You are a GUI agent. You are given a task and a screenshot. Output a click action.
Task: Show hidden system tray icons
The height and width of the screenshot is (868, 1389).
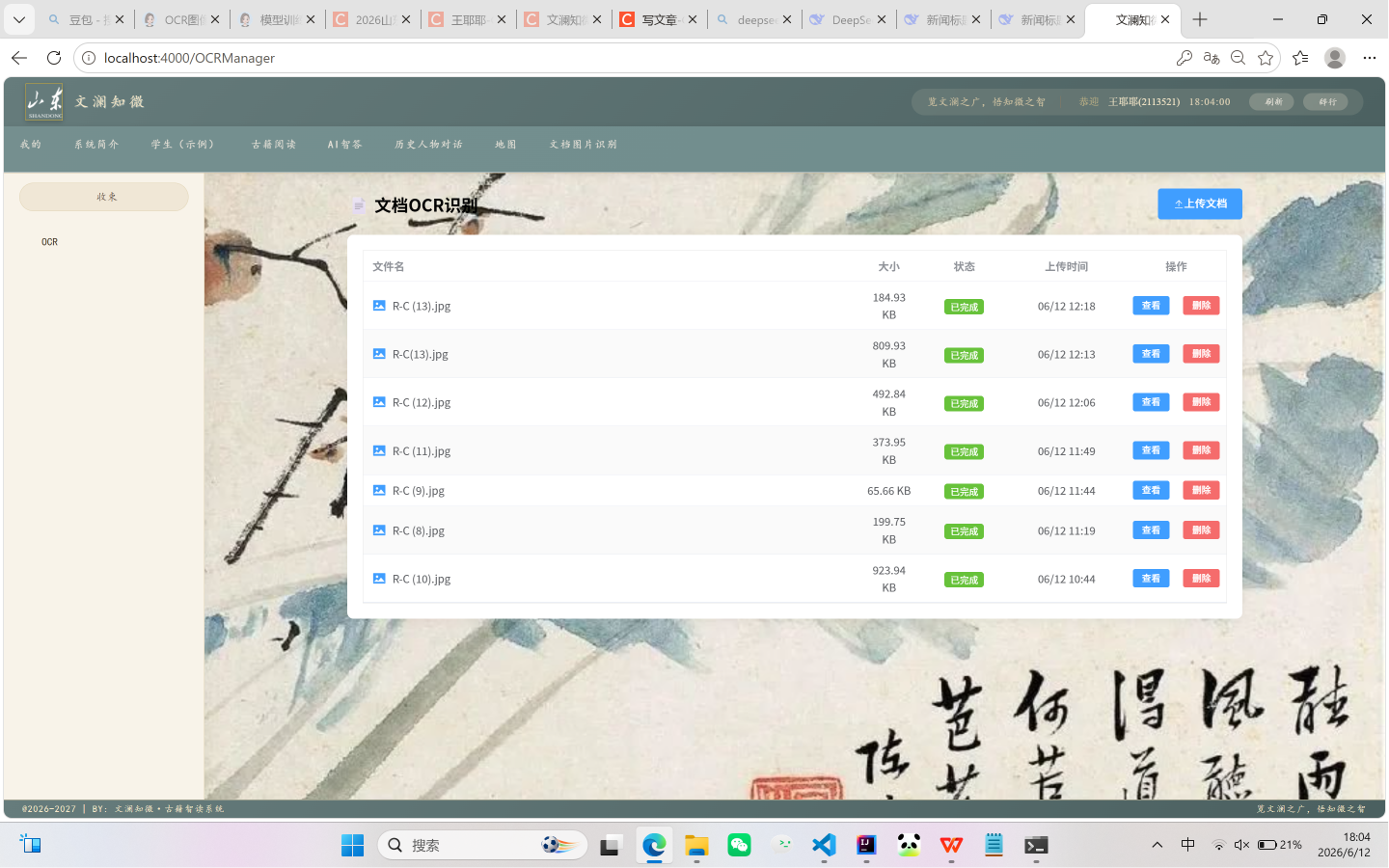[x=1157, y=845]
